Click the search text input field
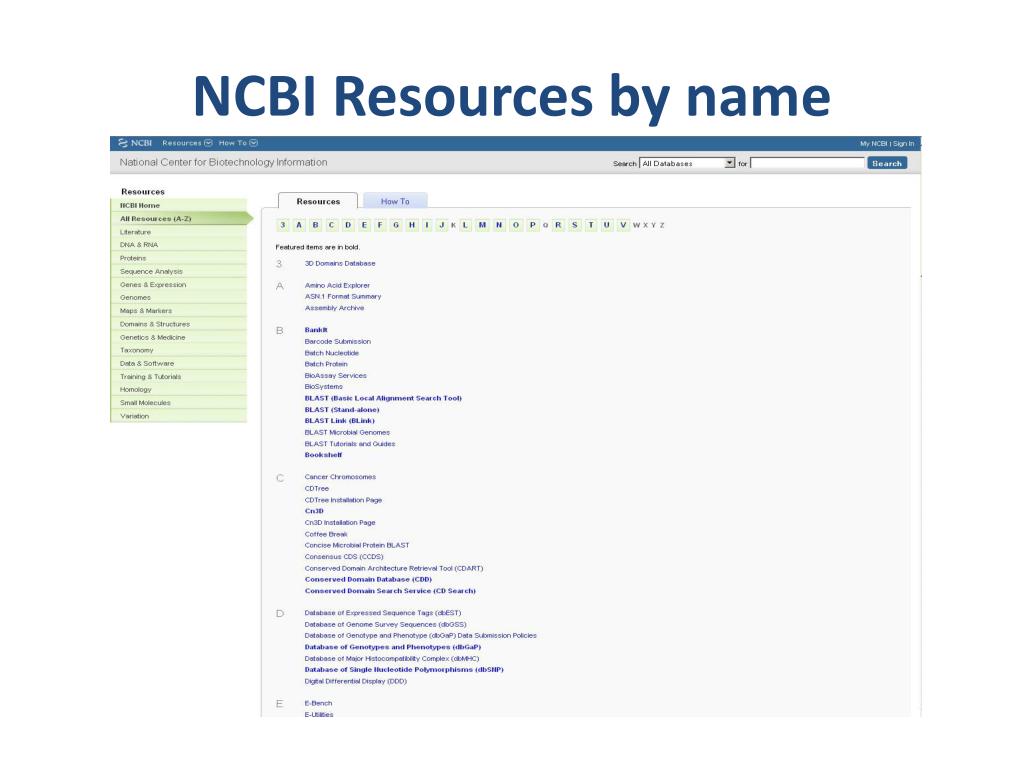Viewport: 1024px width, 768px height. 808,163
